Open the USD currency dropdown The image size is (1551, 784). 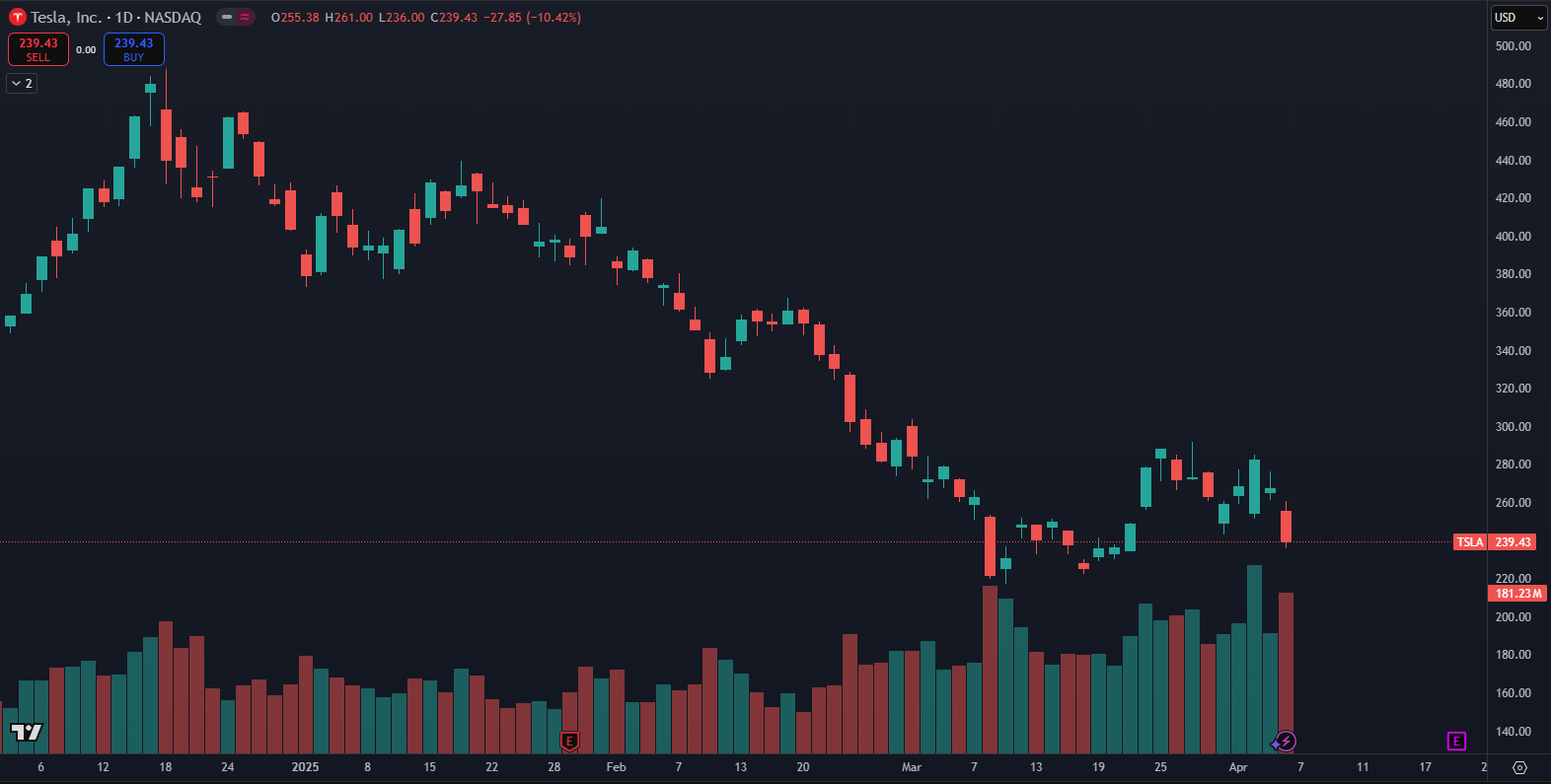(1518, 18)
